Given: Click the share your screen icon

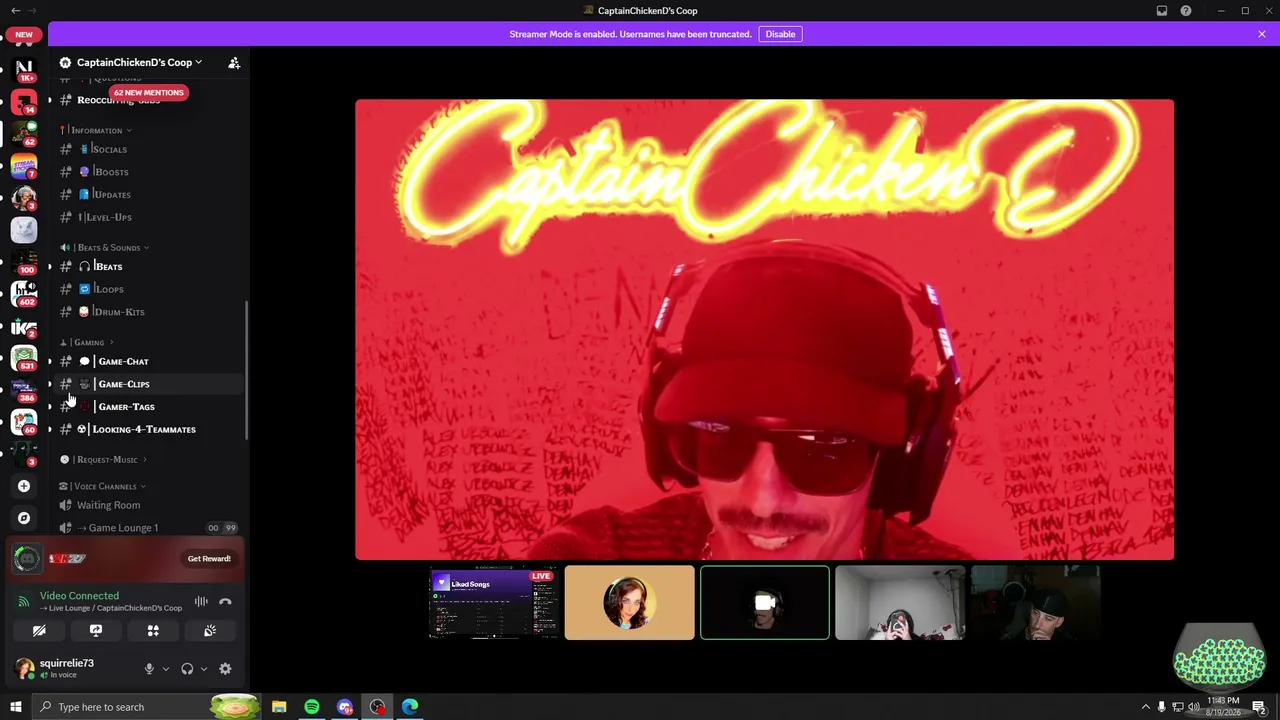Looking at the screenshot, I should coord(96,631).
